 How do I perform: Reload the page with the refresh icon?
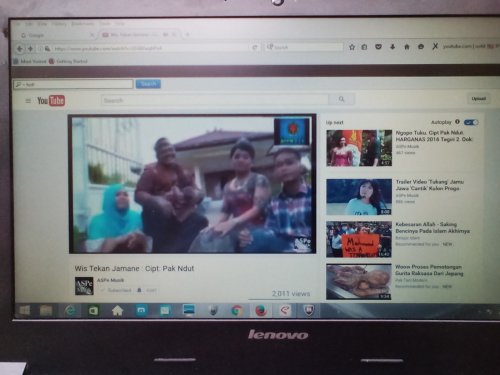(255, 48)
